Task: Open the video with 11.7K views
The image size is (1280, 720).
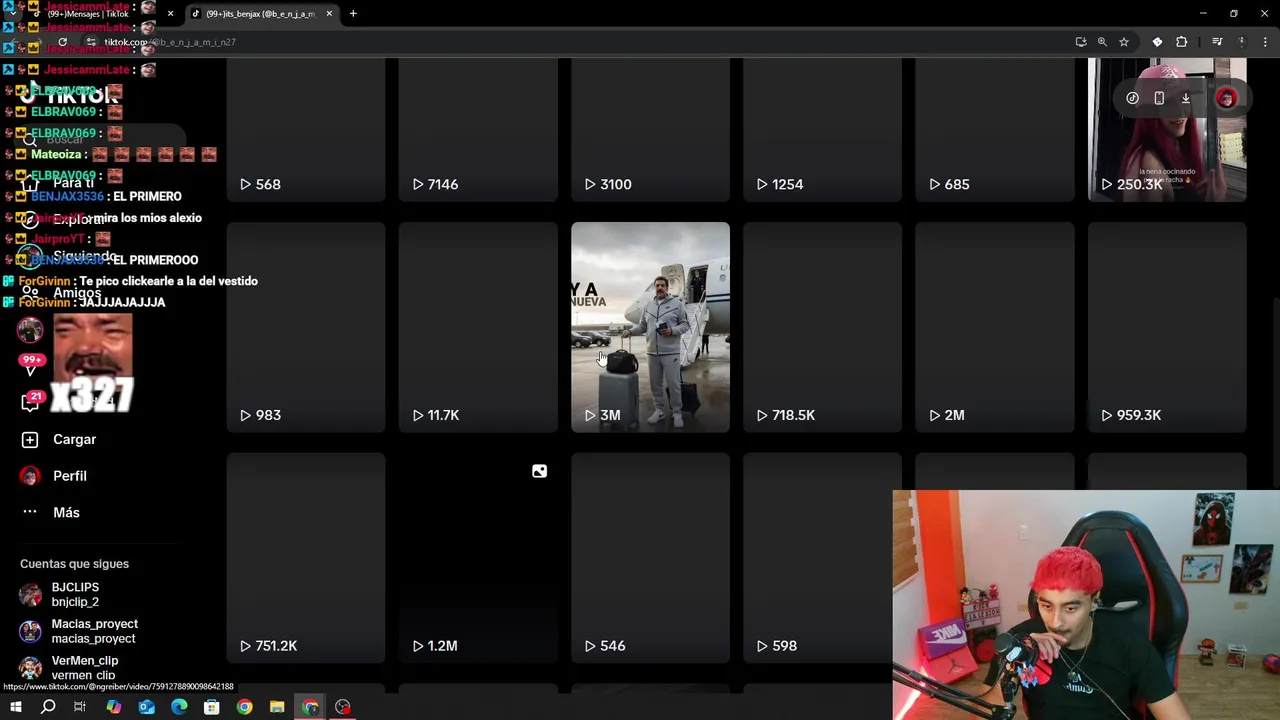Action: click(478, 327)
